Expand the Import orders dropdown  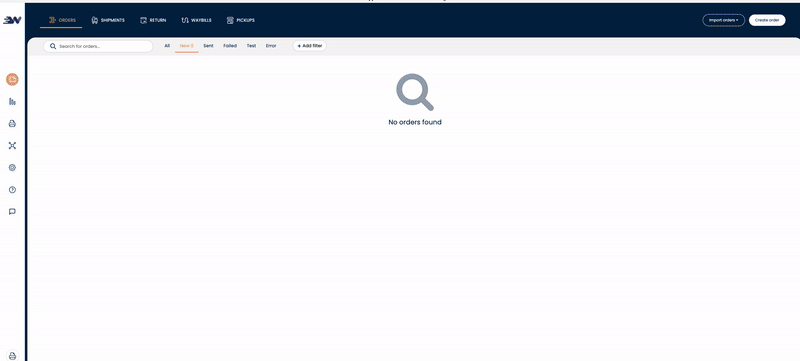click(x=723, y=20)
